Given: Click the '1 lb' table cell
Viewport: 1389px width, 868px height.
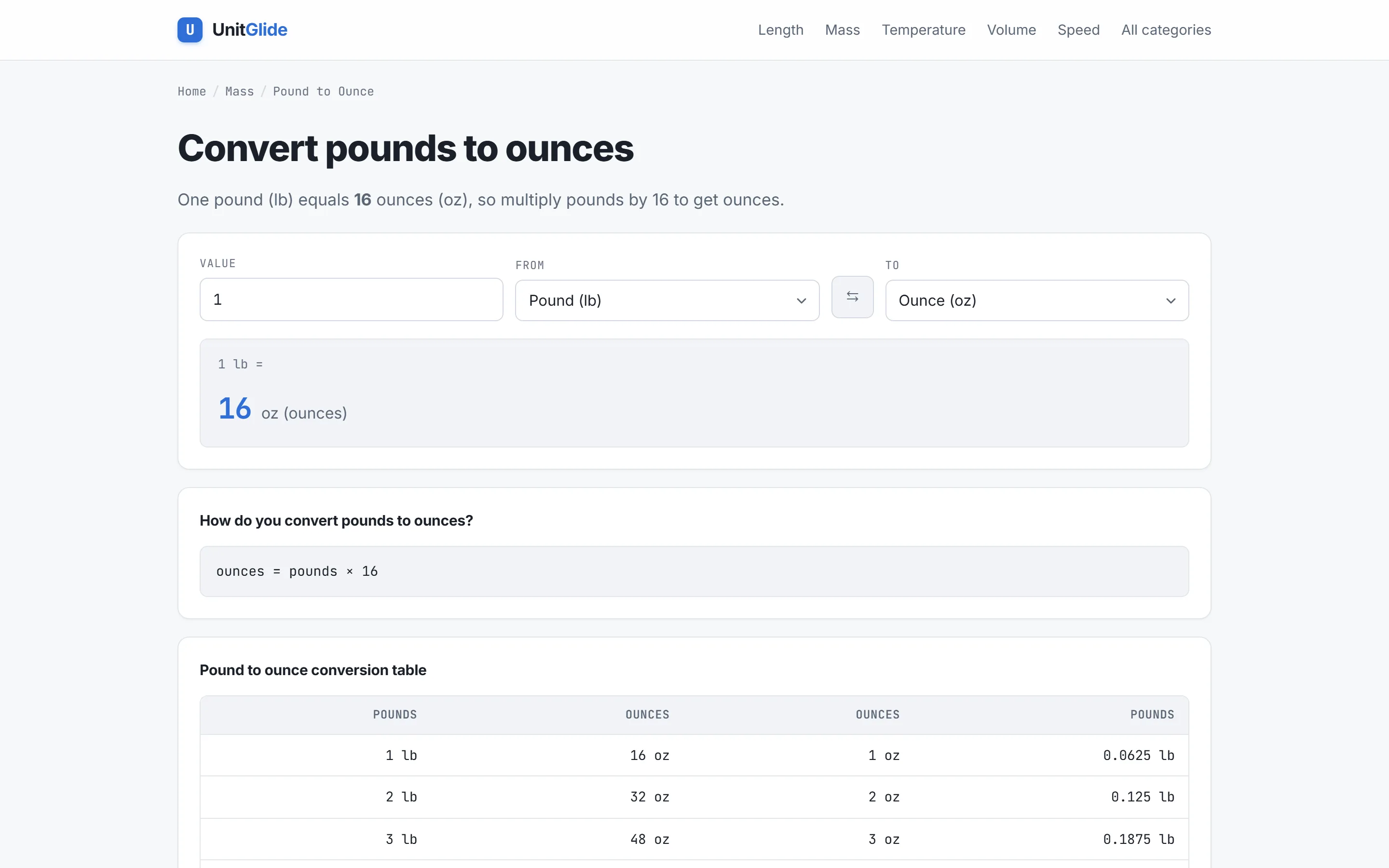Looking at the screenshot, I should 401,756.
